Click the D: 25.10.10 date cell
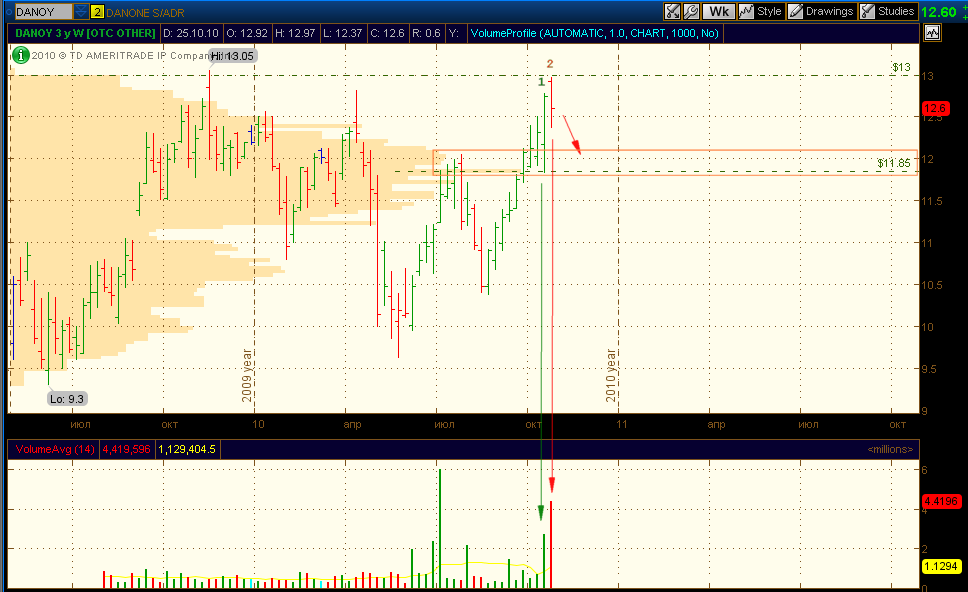Viewport: 968px width, 592px height. coord(191,33)
